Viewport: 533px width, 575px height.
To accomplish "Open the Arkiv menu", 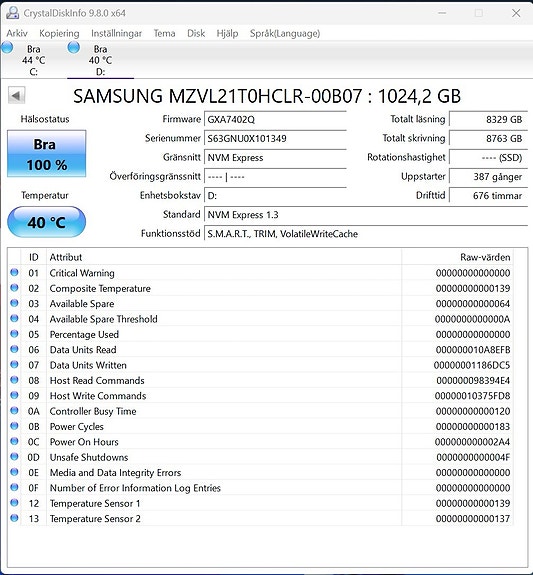I will [x=17, y=33].
